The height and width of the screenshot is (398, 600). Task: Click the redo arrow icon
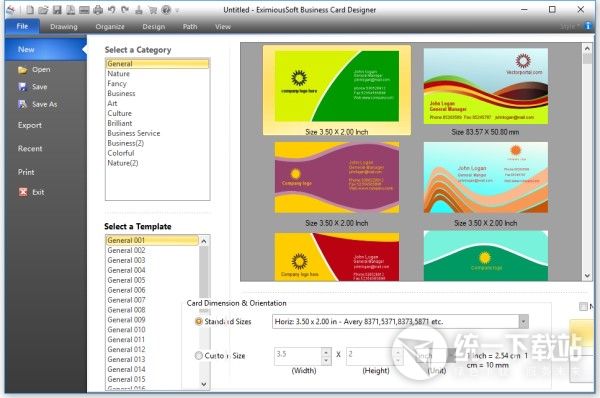pos(125,10)
